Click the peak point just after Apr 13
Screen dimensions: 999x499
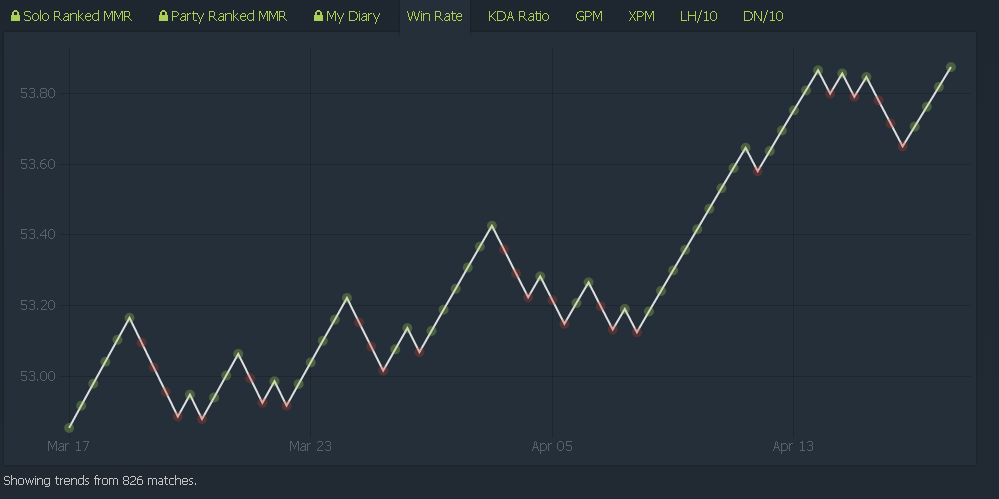pos(818,70)
